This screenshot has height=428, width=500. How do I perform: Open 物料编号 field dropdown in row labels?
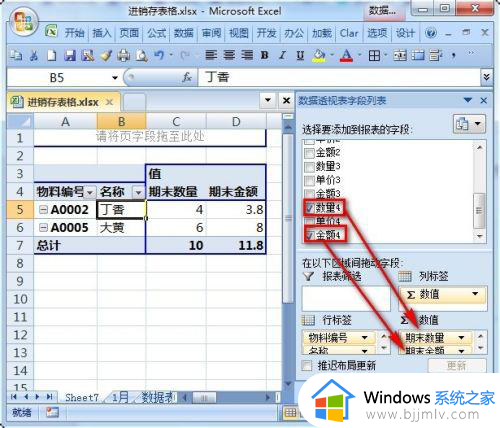click(x=365, y=338)
